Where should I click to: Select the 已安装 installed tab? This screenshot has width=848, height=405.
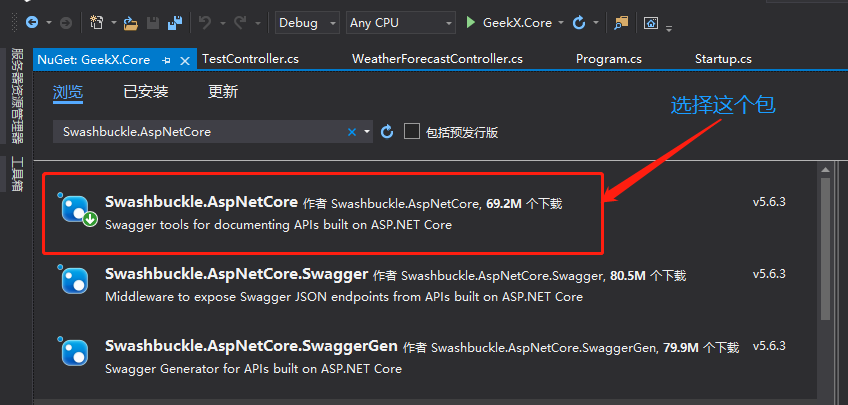[x=145, y=92]
